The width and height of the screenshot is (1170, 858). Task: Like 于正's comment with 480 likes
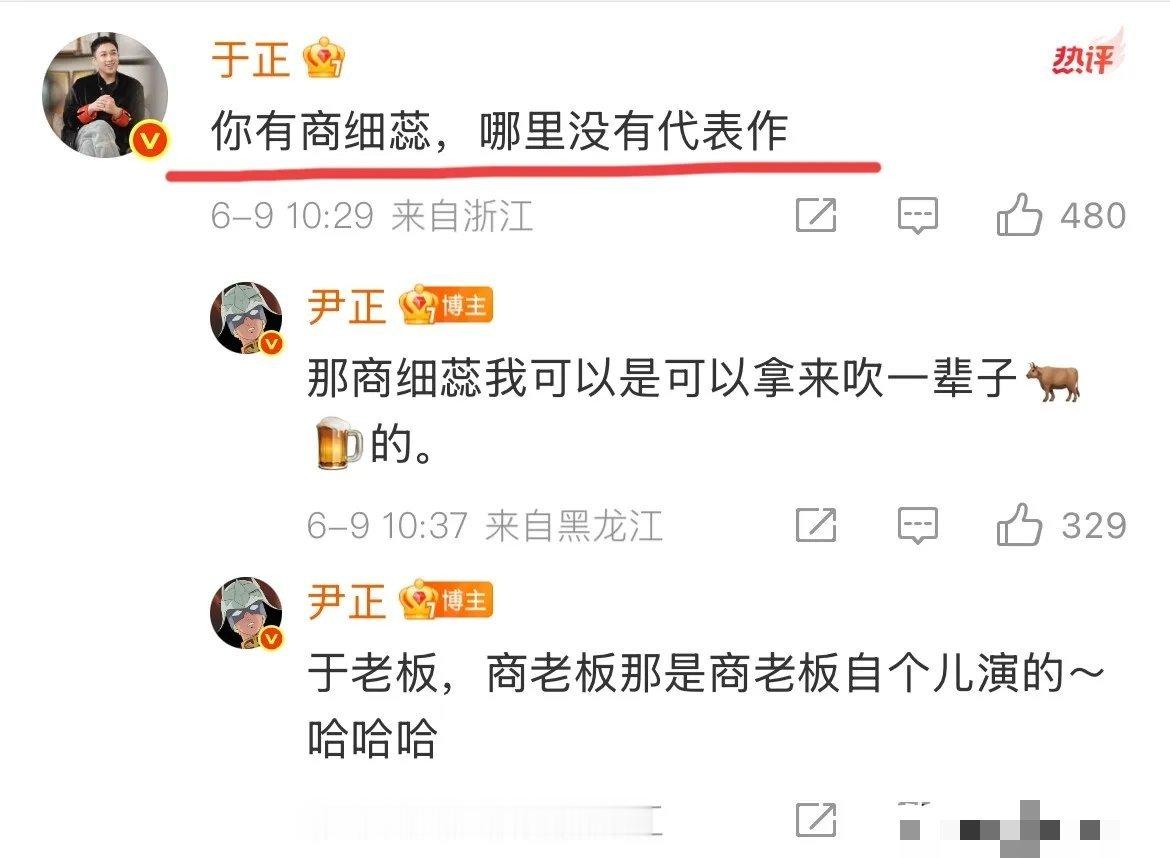(1019, 215)
